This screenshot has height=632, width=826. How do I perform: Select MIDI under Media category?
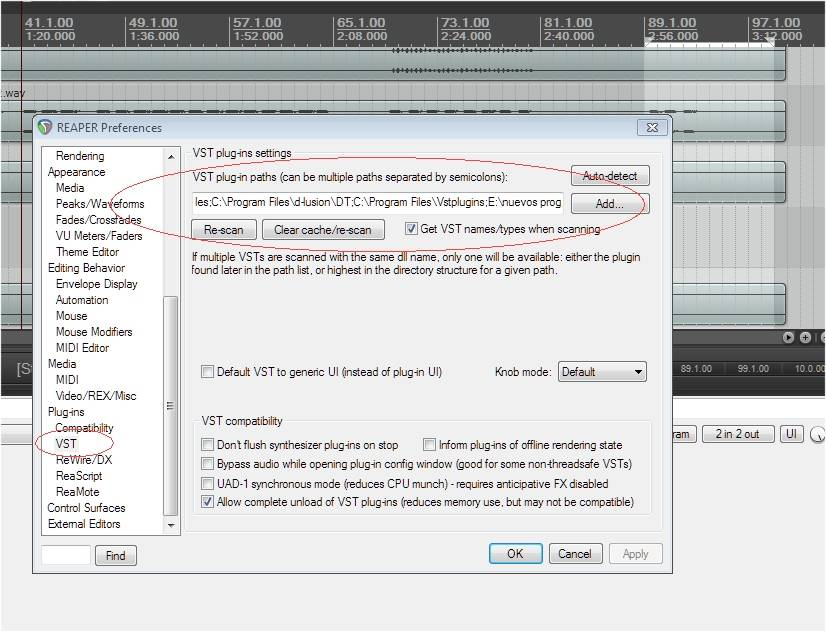pos(67,380)
